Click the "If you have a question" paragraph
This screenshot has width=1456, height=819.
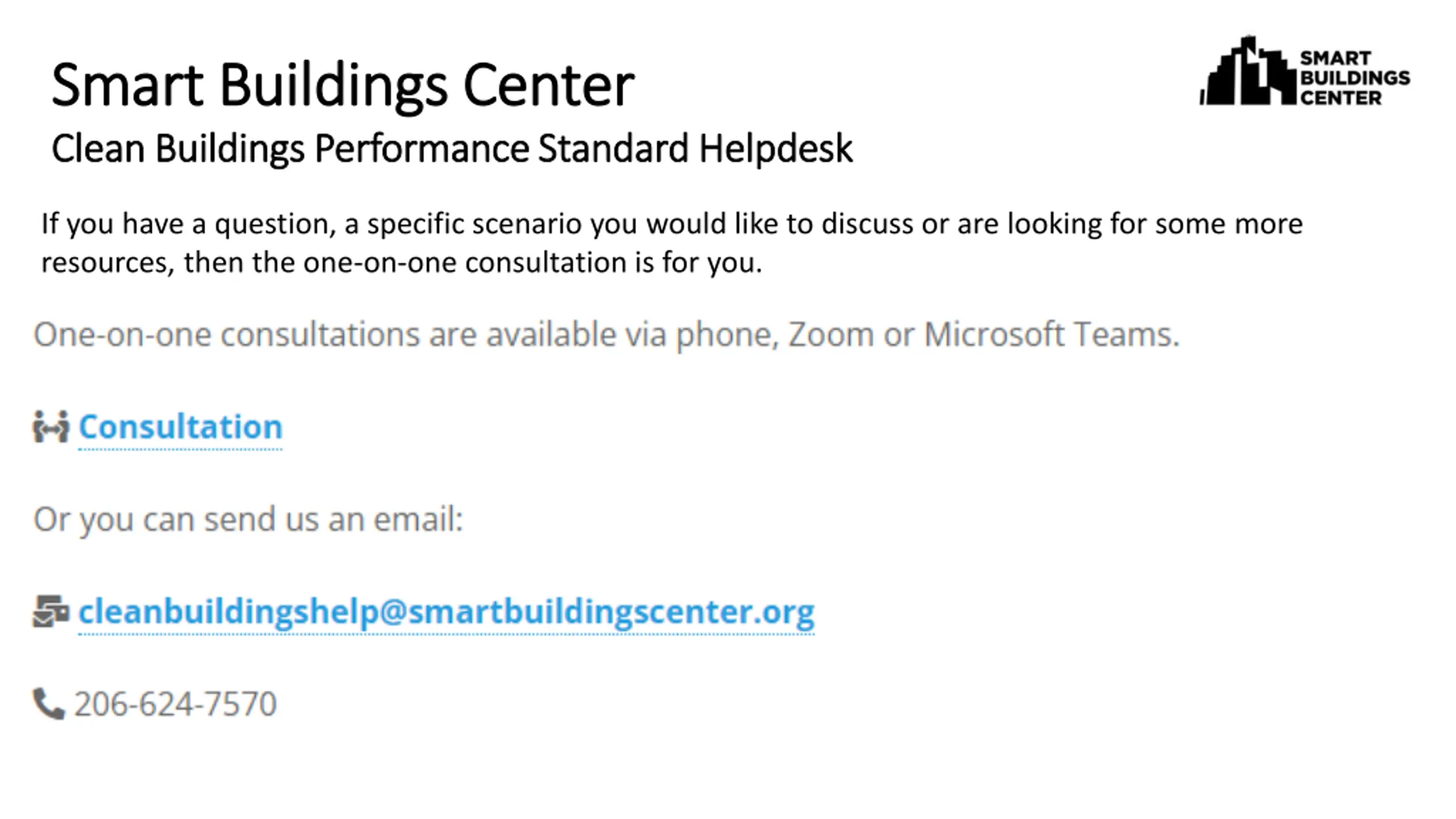[672, 224]
